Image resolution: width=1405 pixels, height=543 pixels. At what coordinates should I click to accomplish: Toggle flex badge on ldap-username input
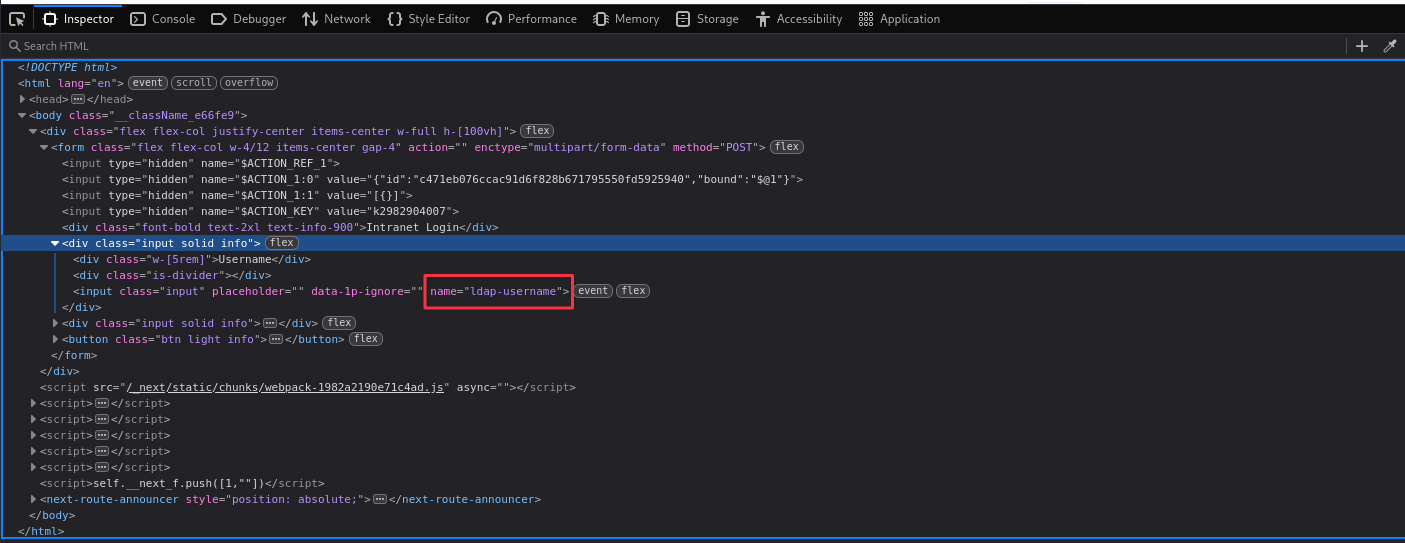coord(633,291)
